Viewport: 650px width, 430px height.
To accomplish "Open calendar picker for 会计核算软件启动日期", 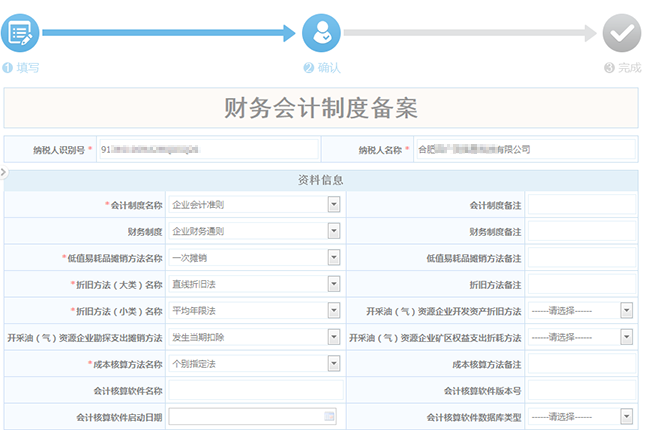I will click(329, 416).
